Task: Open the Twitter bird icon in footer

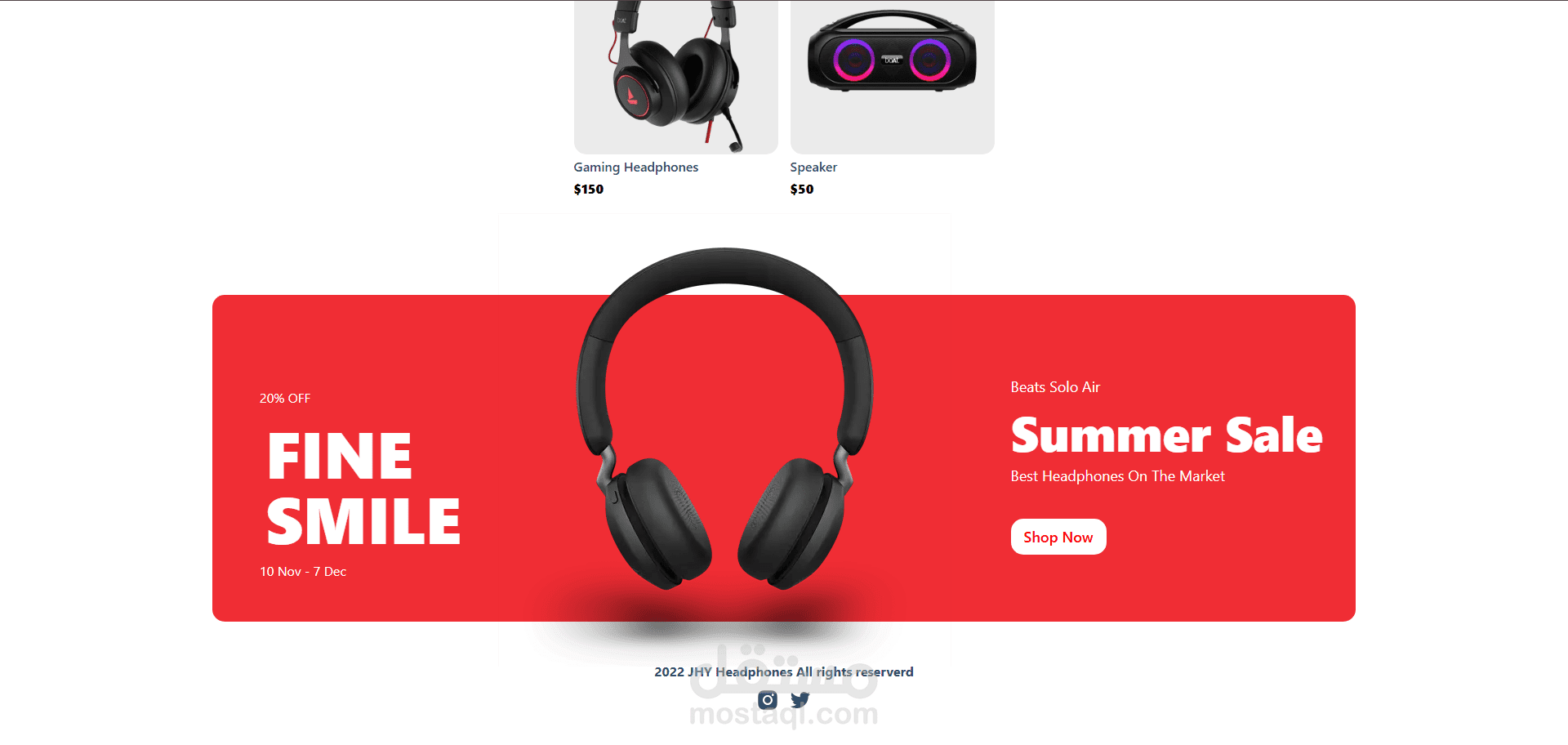Action: click(800, 700)
